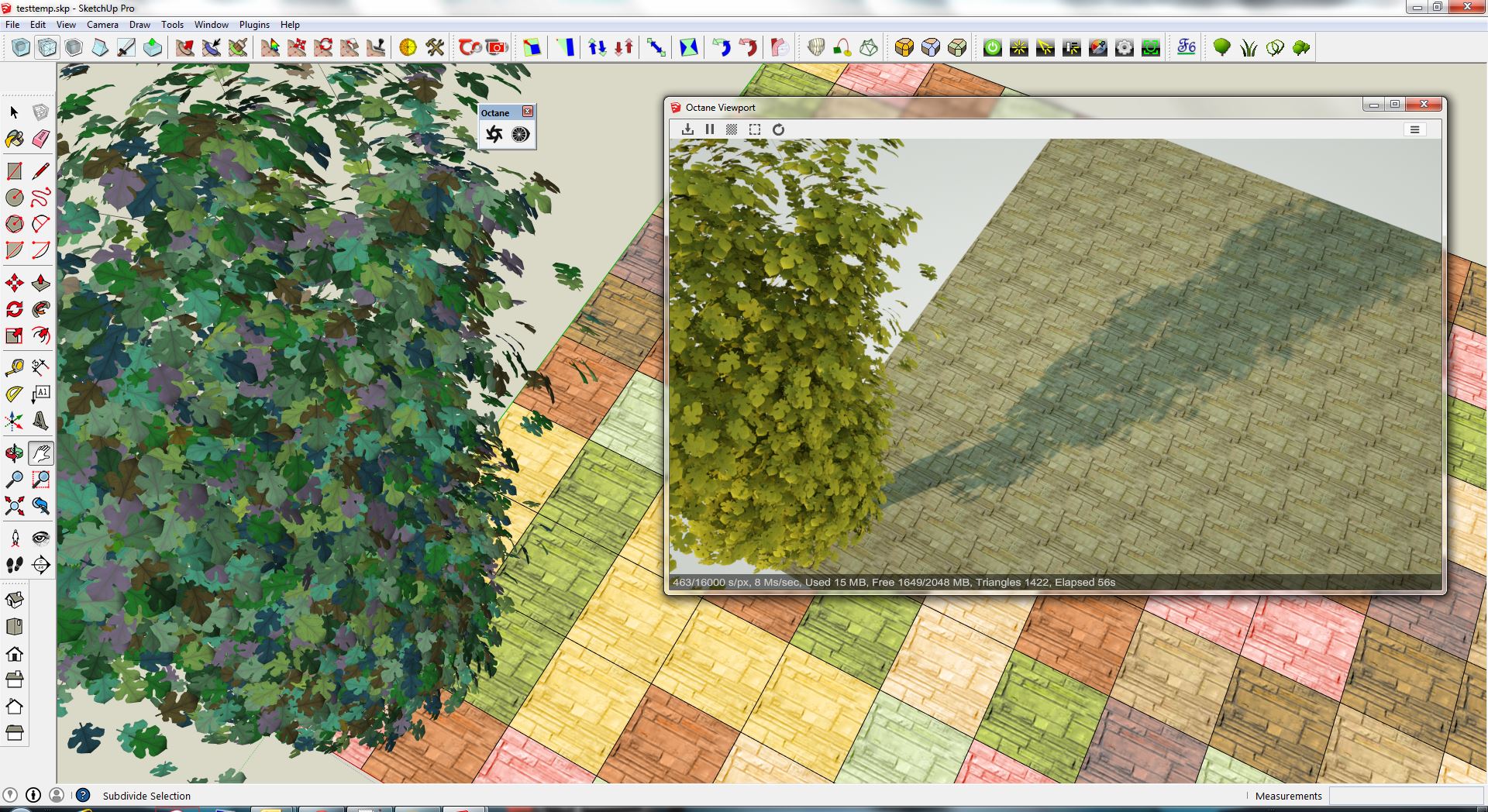
Task: Open the gear settings toolbar icon
Action: [1124, 47]
